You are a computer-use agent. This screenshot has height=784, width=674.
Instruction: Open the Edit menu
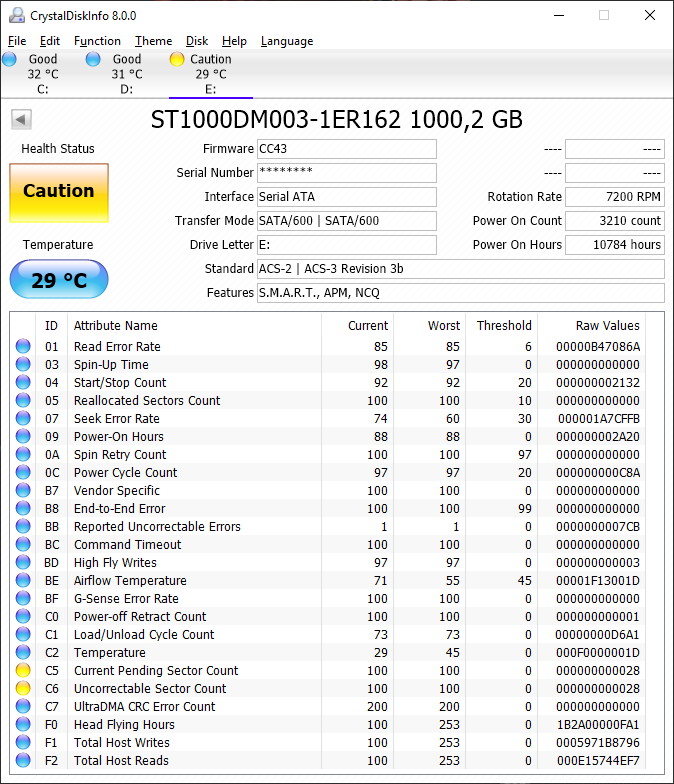[50, 41]
